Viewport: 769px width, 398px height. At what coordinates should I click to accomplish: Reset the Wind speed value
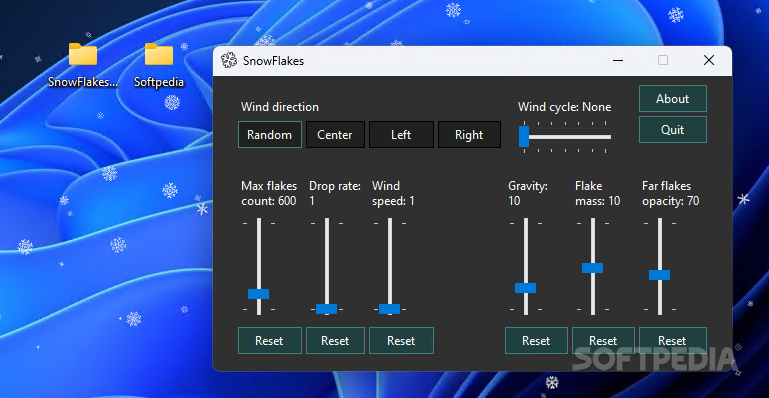401,341
